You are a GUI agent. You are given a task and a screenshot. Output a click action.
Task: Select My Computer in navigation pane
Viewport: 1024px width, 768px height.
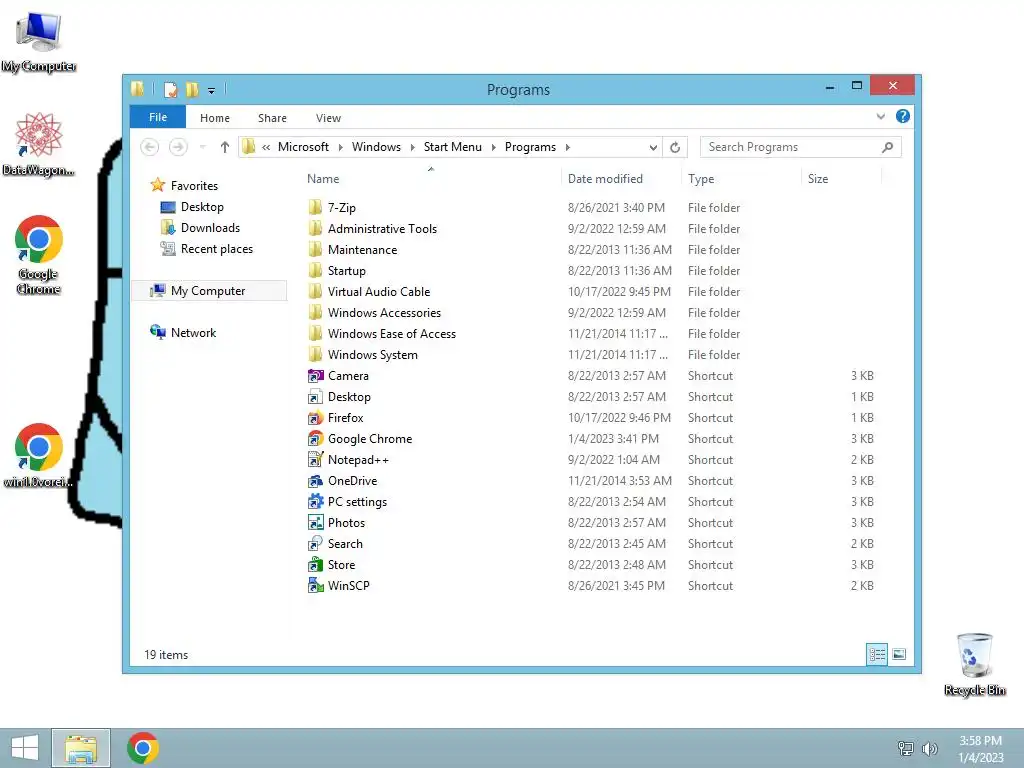[208, 291]
